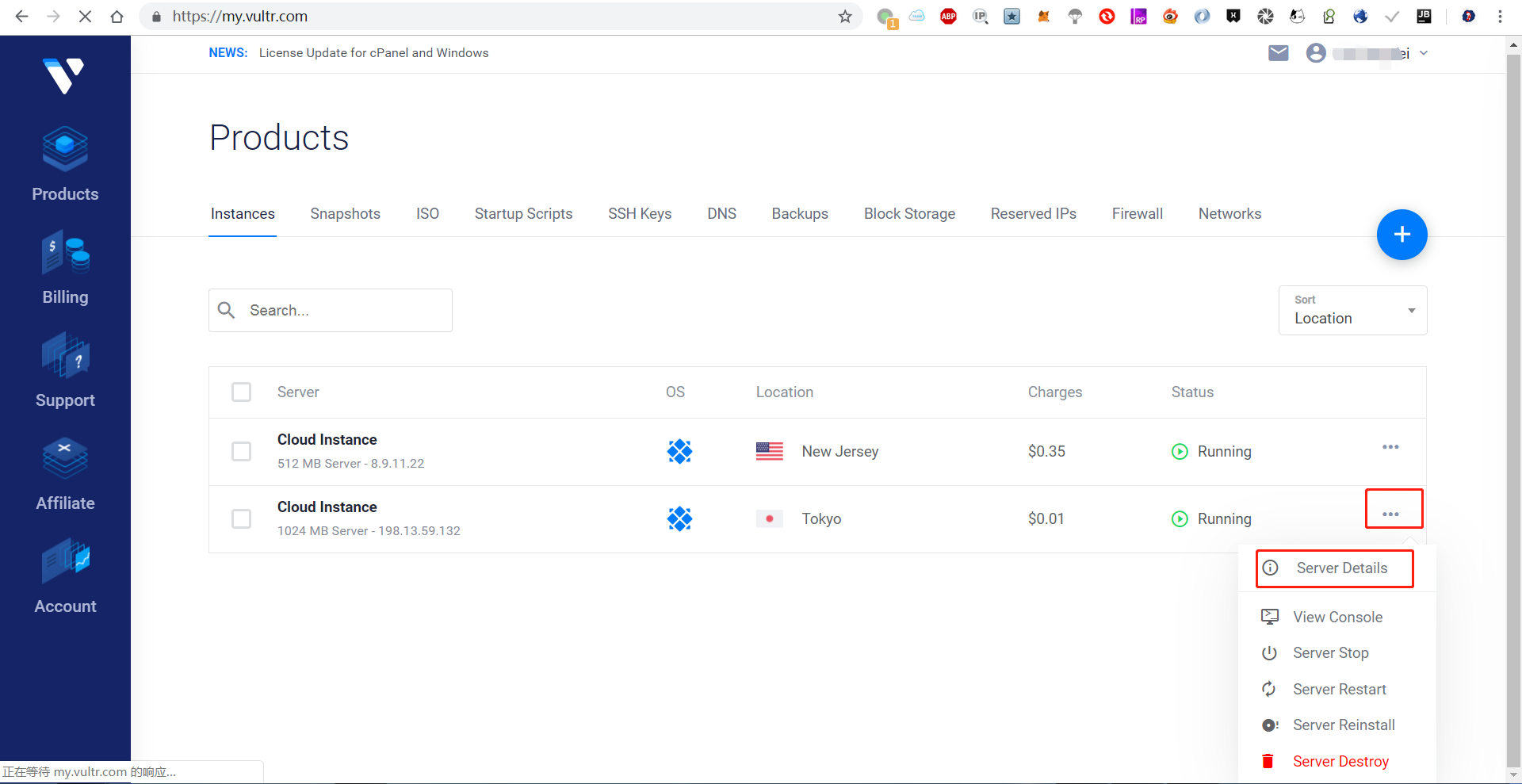
Task: Stop page loading with X button
Action: [85, 17]
